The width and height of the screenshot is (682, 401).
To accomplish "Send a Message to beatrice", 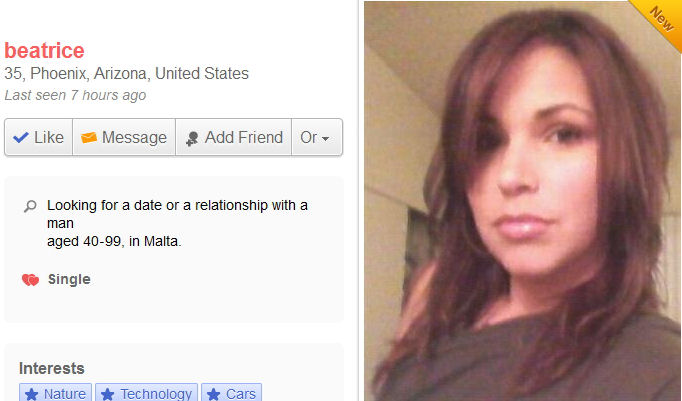I will [124, 137].
